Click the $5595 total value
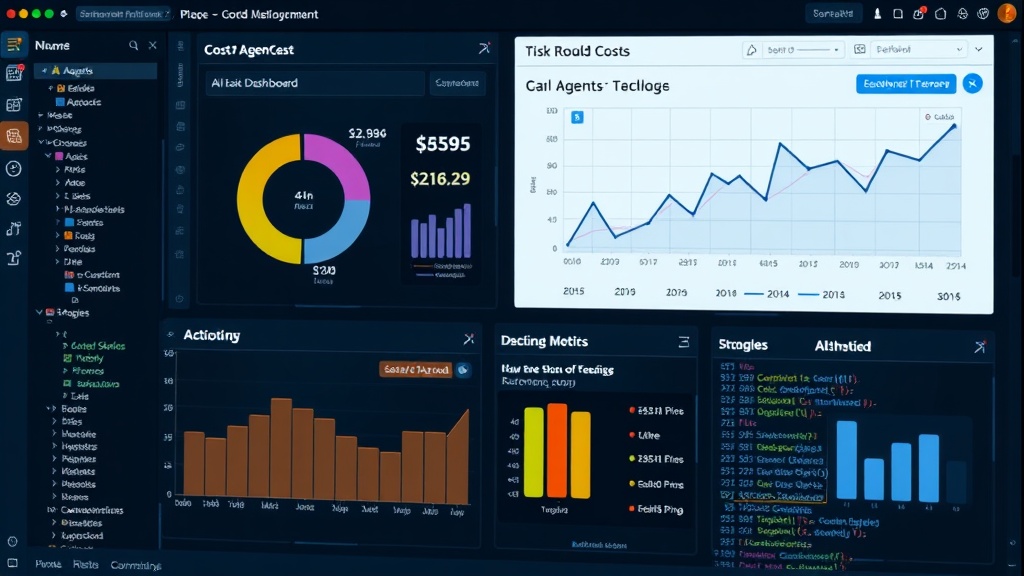The width and height of the screenshot is (1024, 576). [x=443, y=144]
